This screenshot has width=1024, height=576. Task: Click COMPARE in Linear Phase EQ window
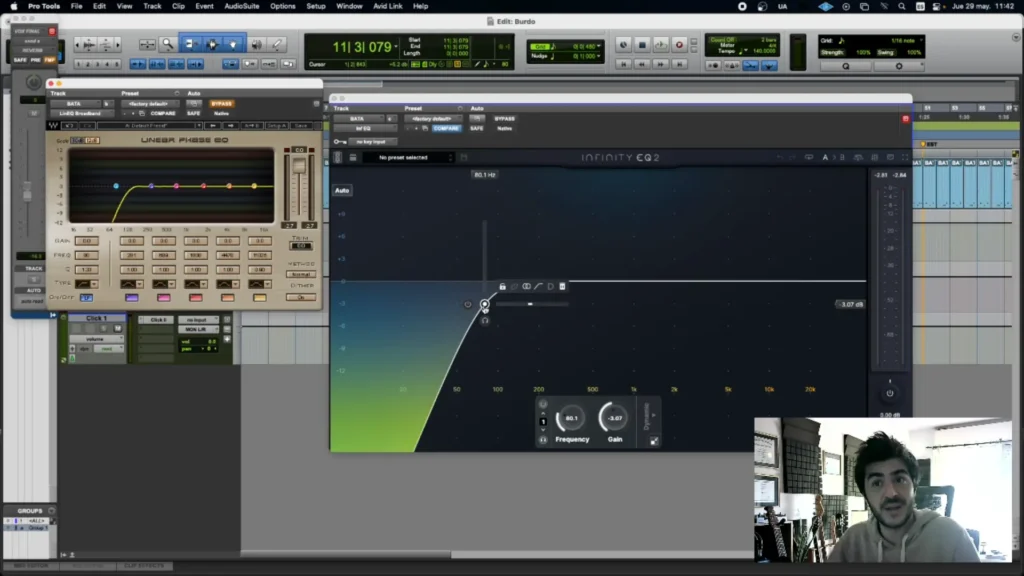(x=163, y=114)
